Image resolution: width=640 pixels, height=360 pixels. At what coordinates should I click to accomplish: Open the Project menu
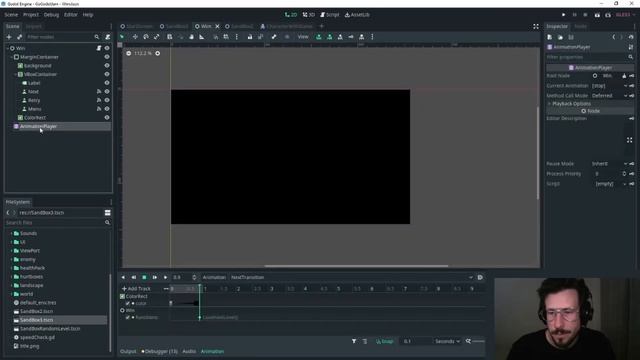click(31, 15)
